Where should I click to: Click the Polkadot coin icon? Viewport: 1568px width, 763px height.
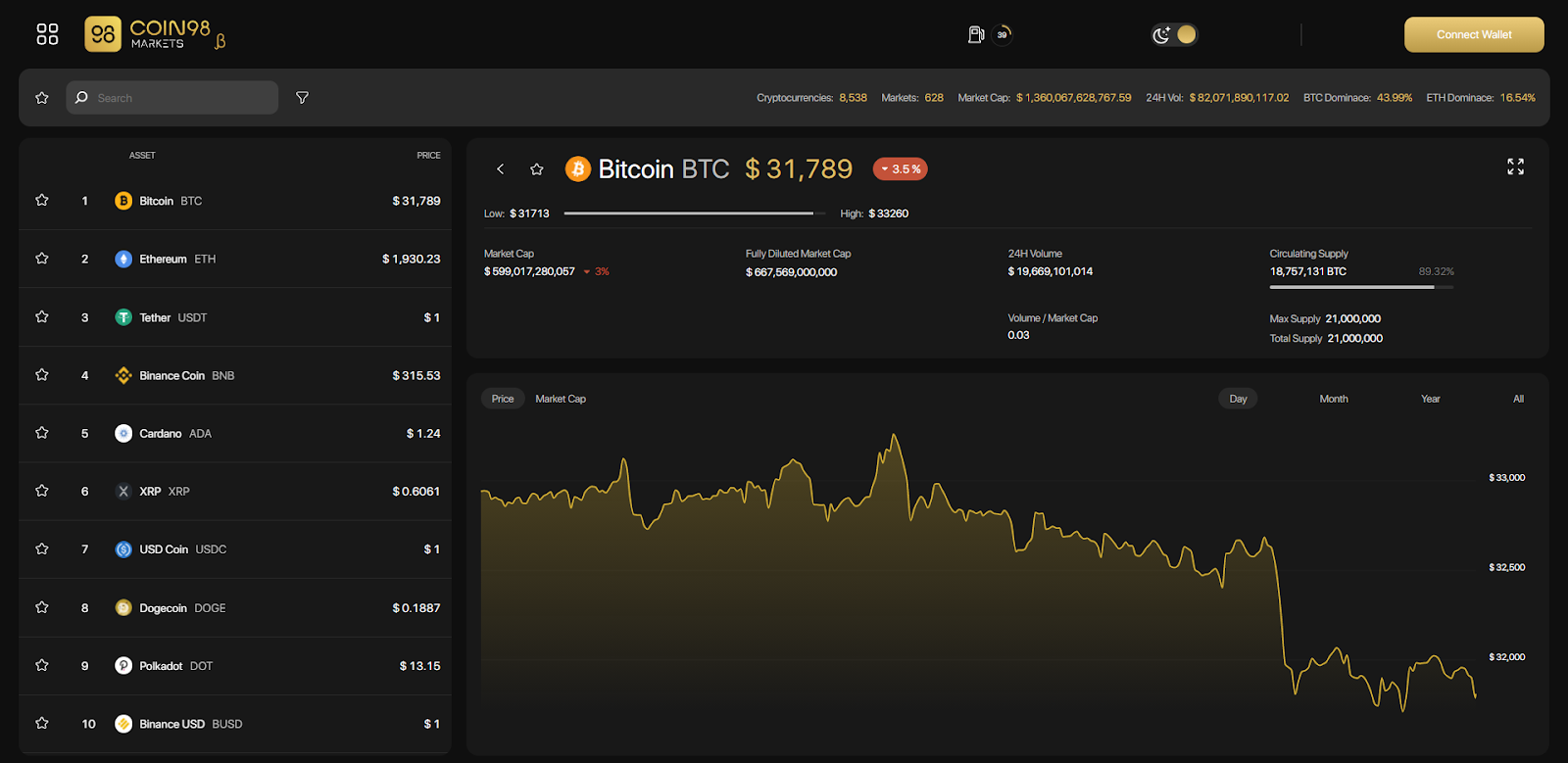[123, 666]
